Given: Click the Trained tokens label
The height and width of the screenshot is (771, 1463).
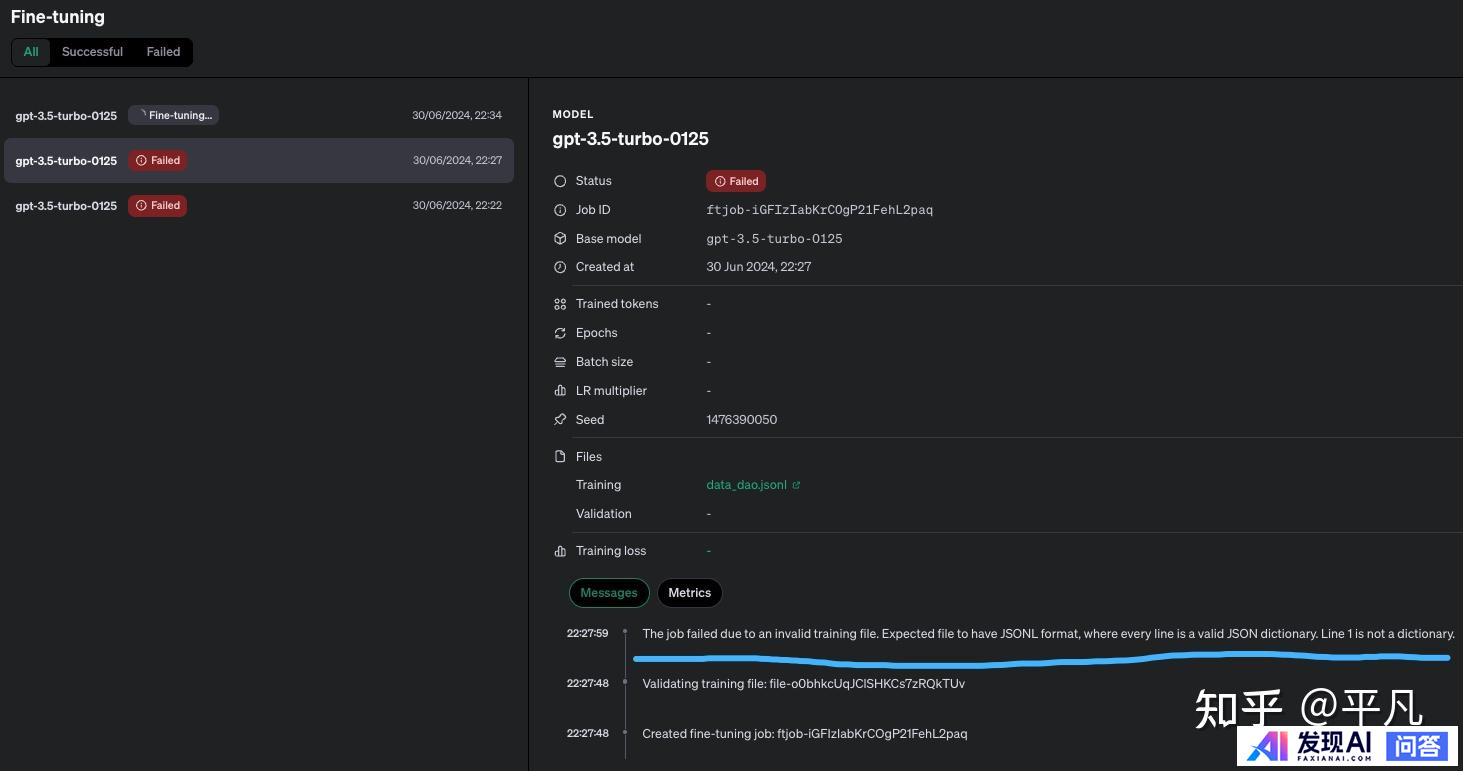Looking at the screenshot, I should (617, 304).
